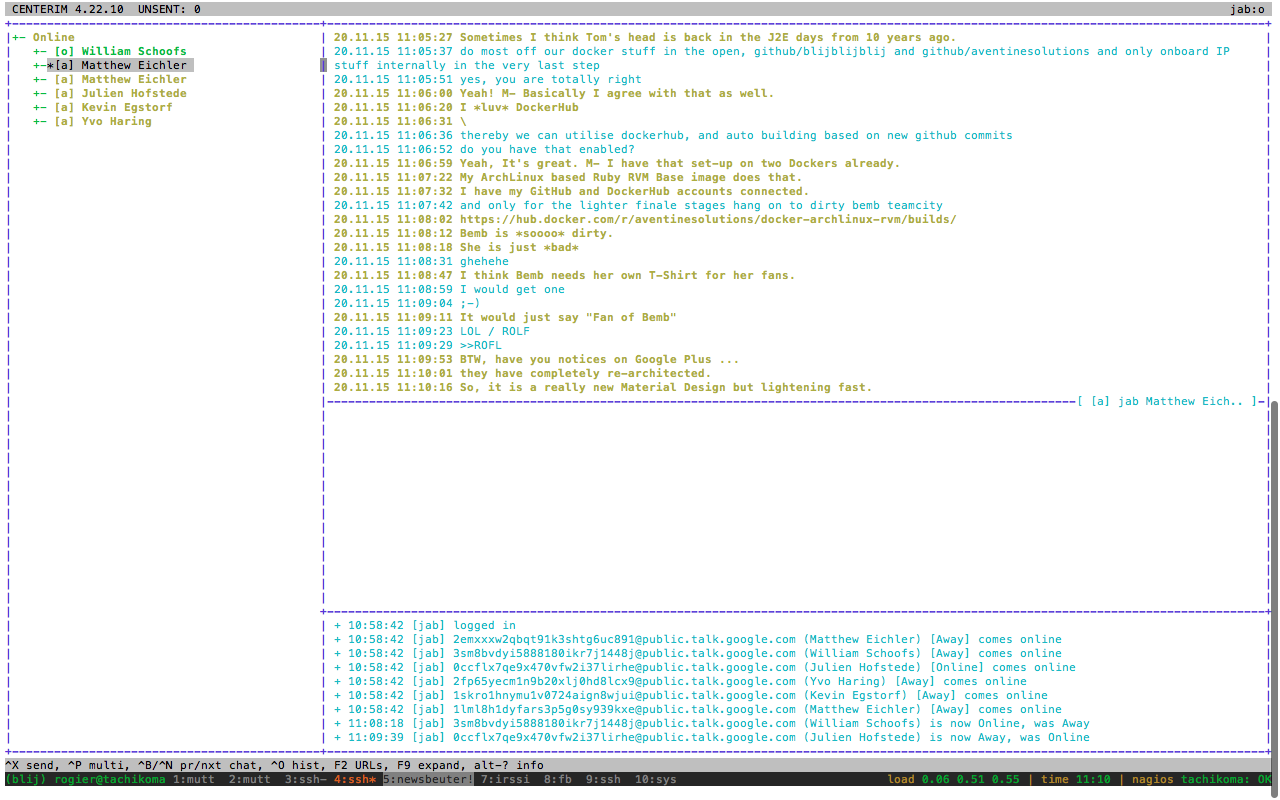Click the 'ghehehe' message

(484, 261)
